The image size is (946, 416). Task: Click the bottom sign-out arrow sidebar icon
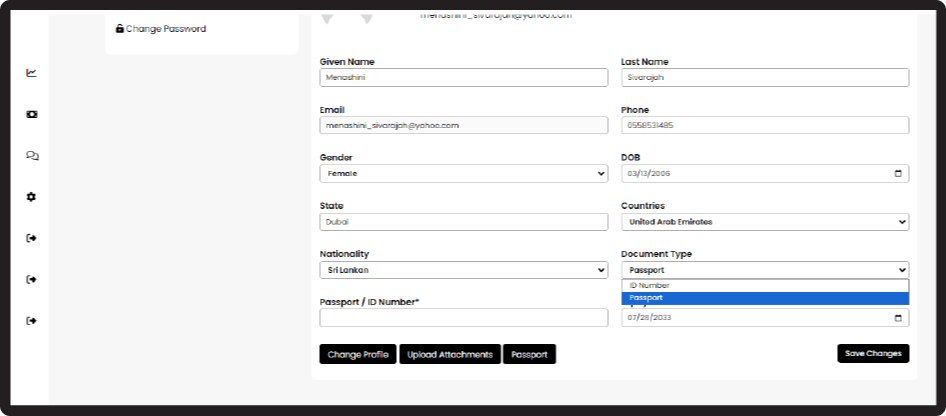point(32,321)
